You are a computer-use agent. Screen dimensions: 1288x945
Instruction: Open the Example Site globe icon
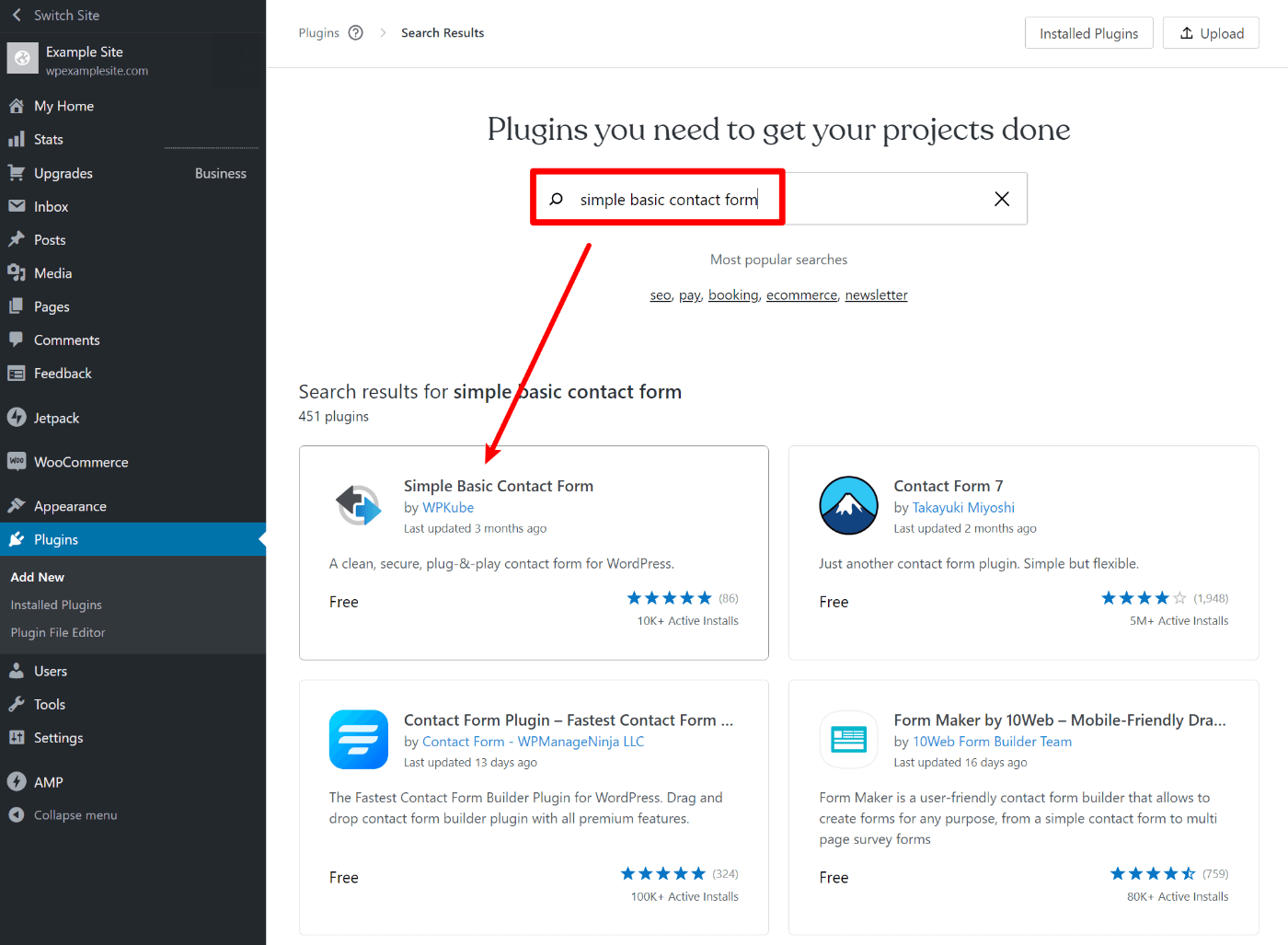coord(22,58)
